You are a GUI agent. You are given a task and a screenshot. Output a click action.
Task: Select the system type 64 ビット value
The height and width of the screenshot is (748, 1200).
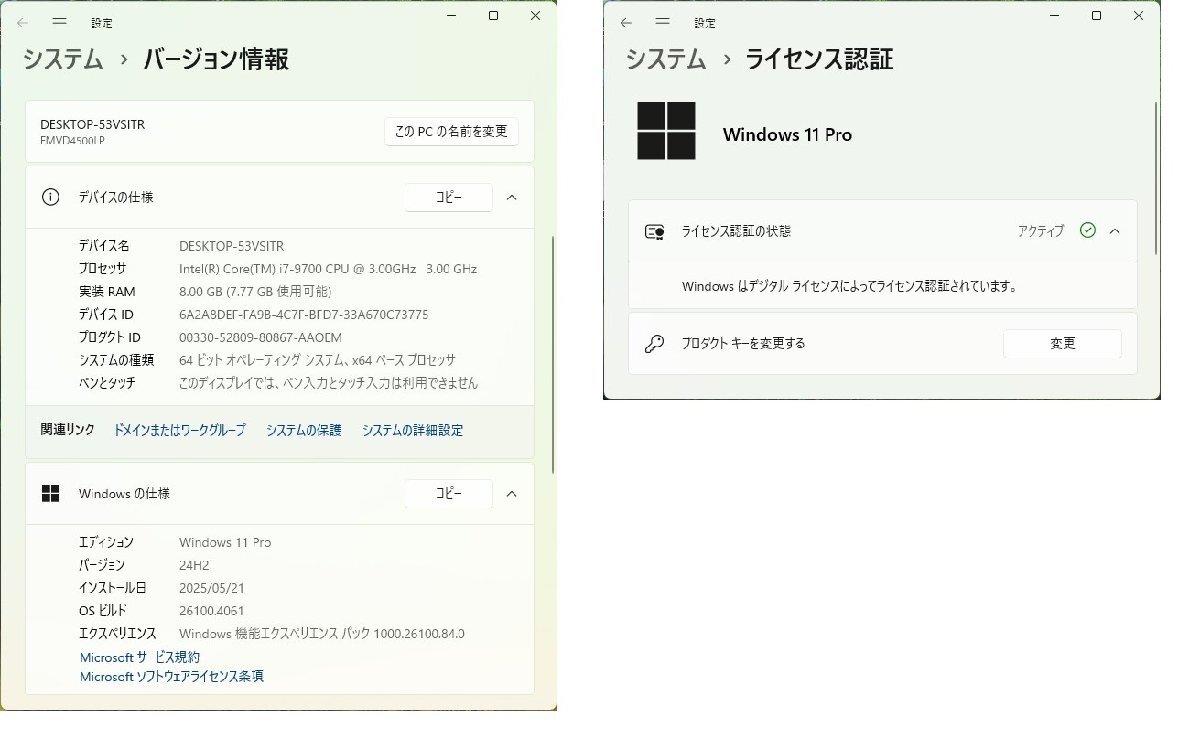pyautogui.click(x=317, y=360)
